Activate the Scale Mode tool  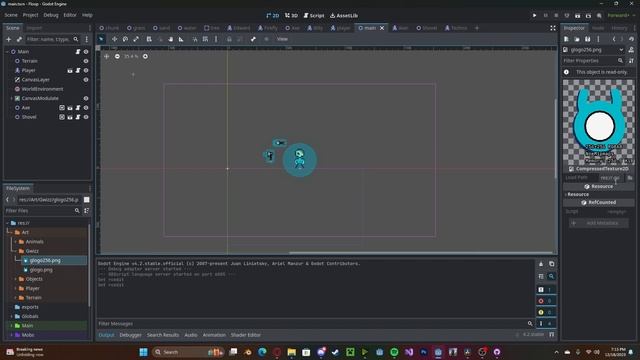(136, 39)
